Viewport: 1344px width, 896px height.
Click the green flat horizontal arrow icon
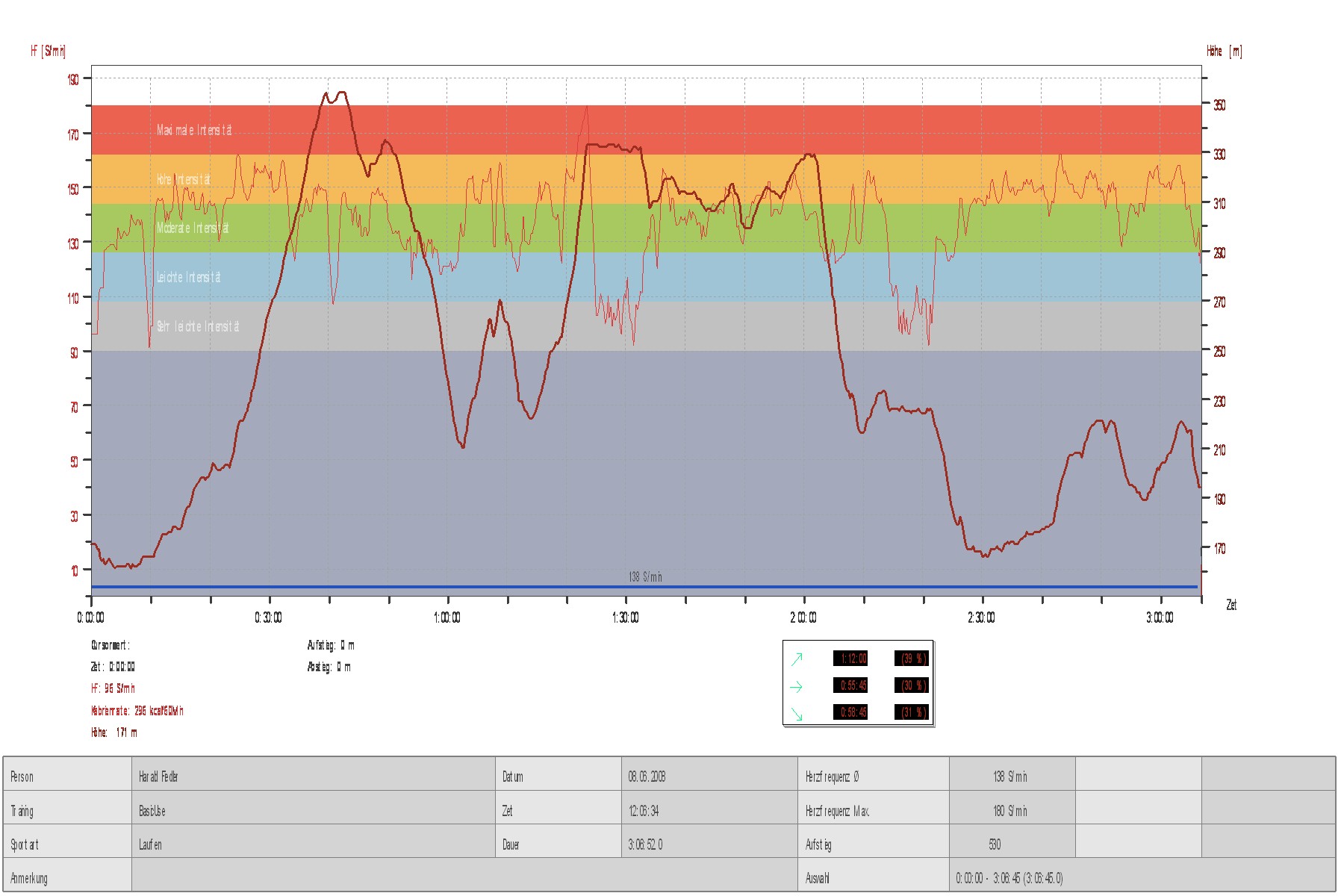pos(797,686)
